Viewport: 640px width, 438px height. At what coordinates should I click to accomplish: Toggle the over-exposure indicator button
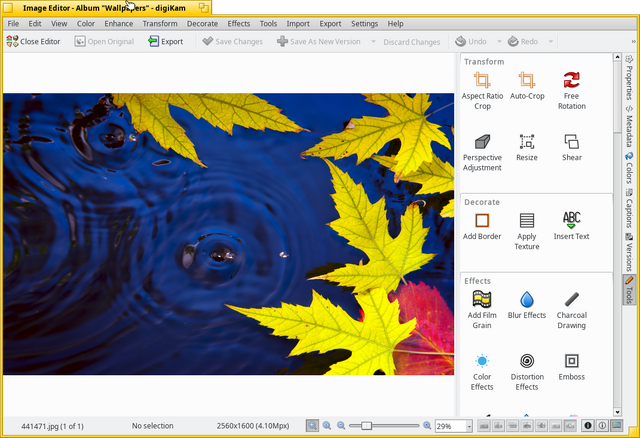tap(602, 426)
